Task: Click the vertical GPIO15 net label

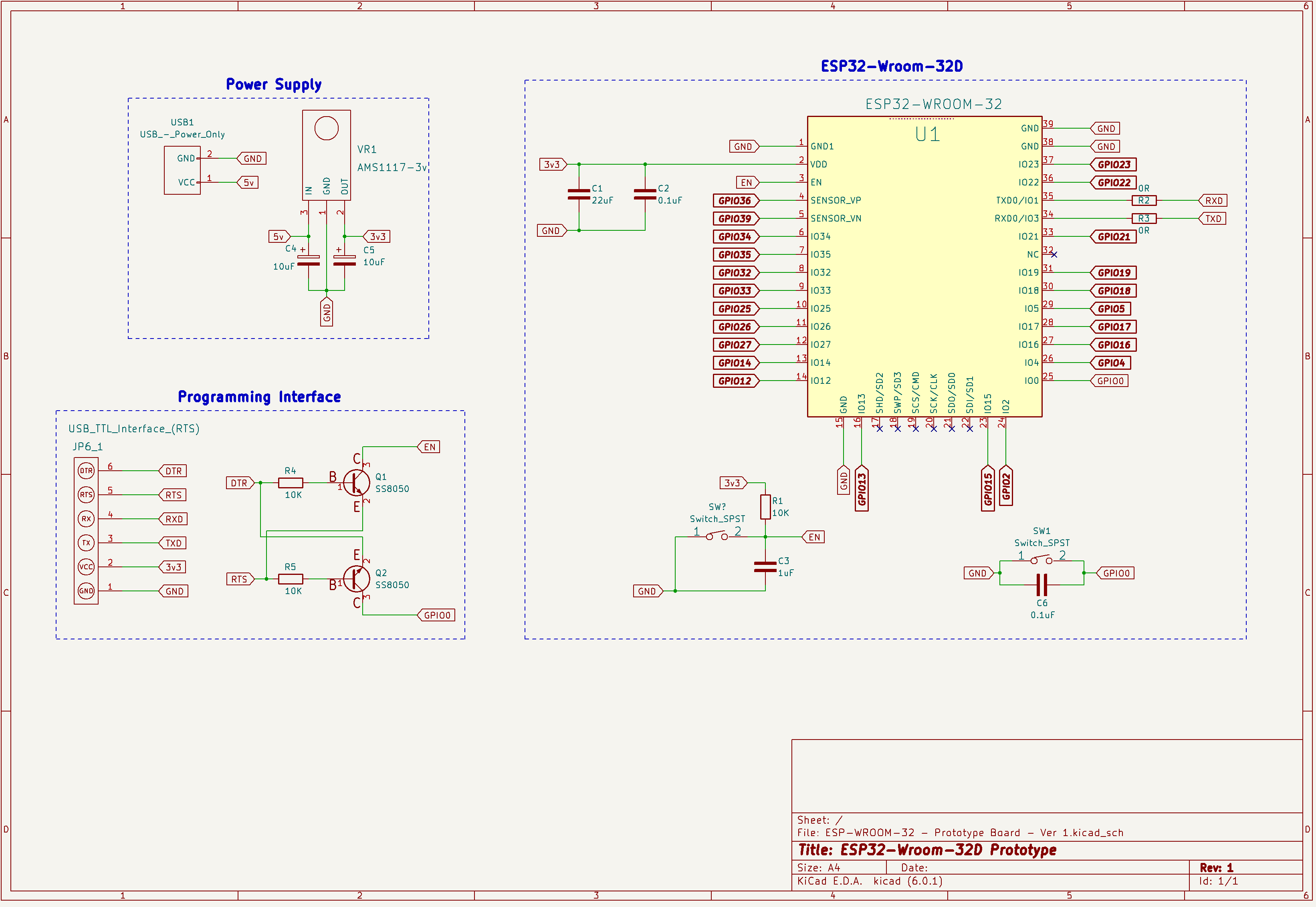Action: (987, 489)
